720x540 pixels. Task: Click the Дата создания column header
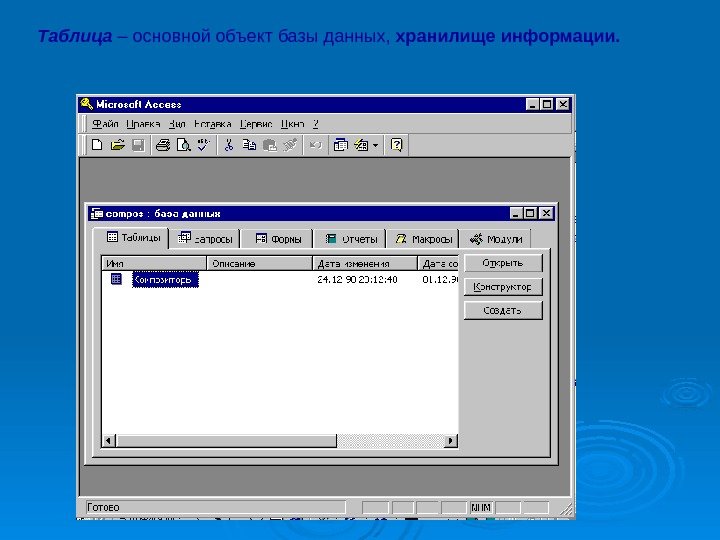439,264
